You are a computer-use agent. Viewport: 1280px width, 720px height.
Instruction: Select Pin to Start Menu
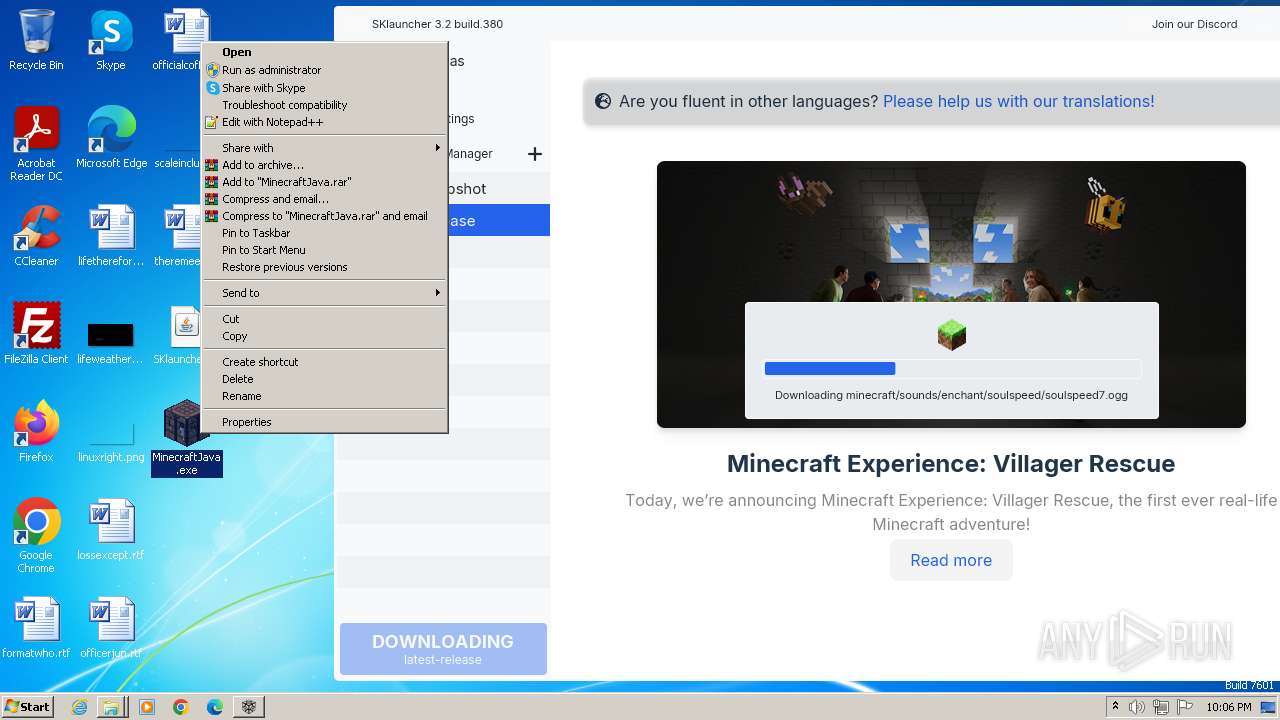click(x=325, y=250)
